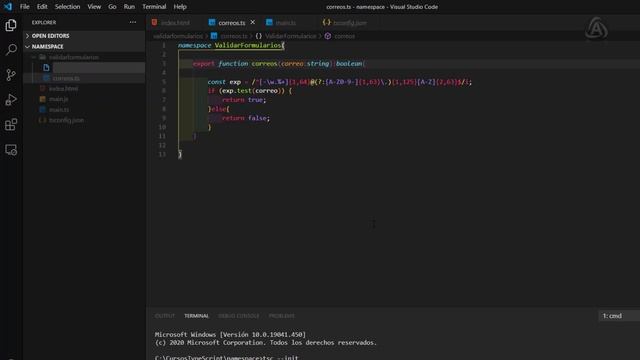Open the Extensions view
This screenshot has height=360, width=640.
11,124
